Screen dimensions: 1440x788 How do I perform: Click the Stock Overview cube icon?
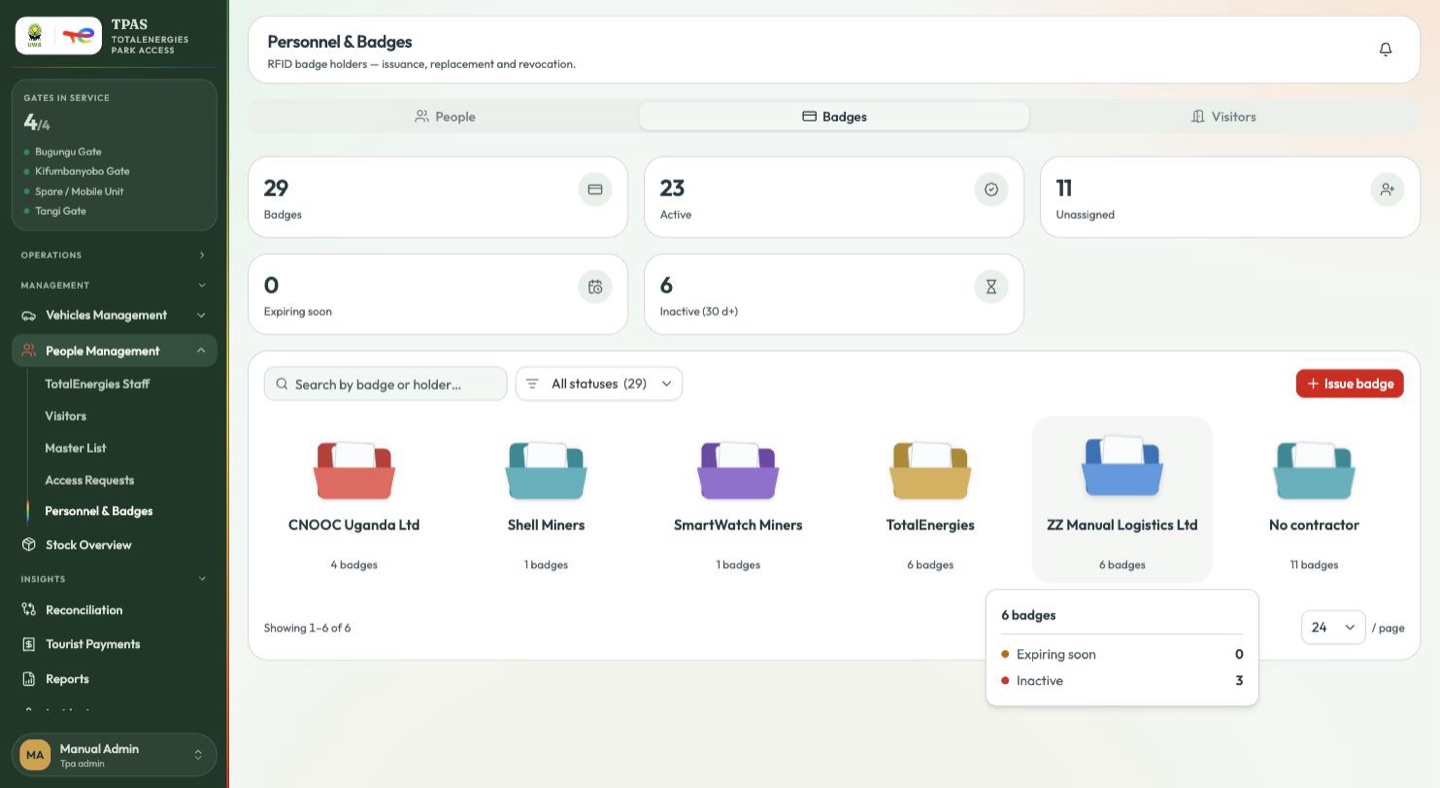(x=29, y=545)
